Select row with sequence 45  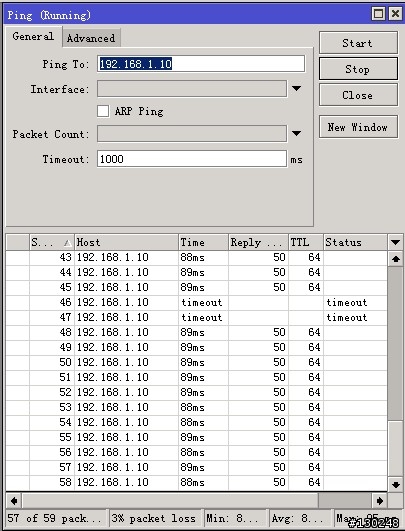click(196, 287)
